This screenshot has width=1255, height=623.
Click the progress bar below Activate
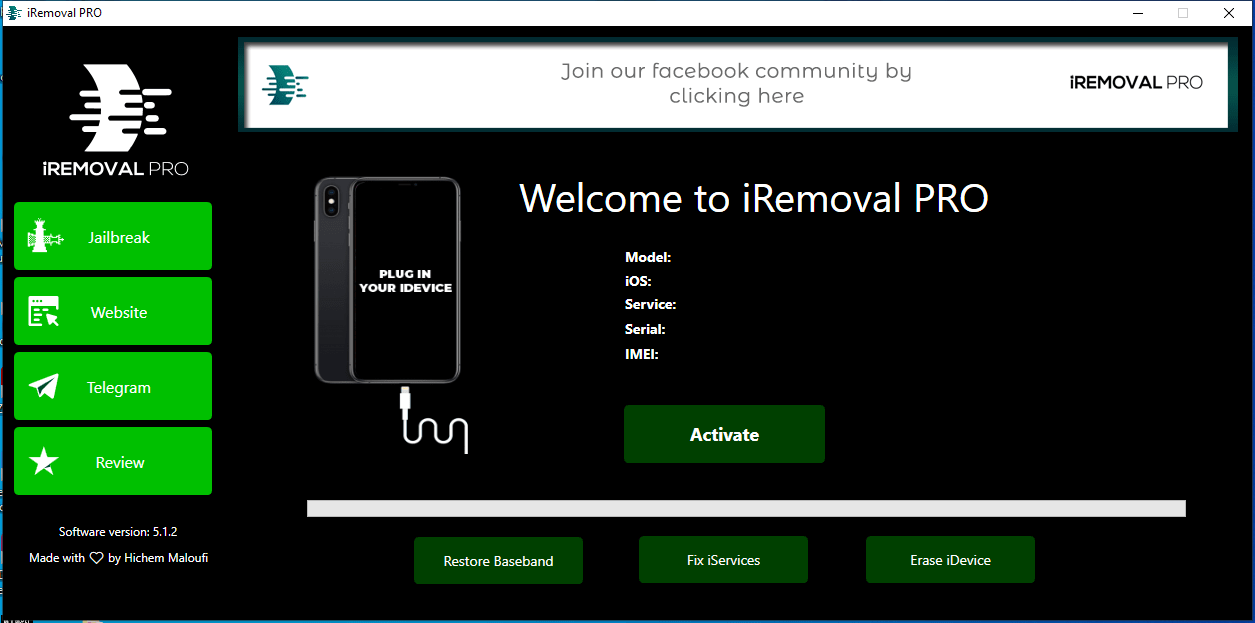(x=745, y=508)
